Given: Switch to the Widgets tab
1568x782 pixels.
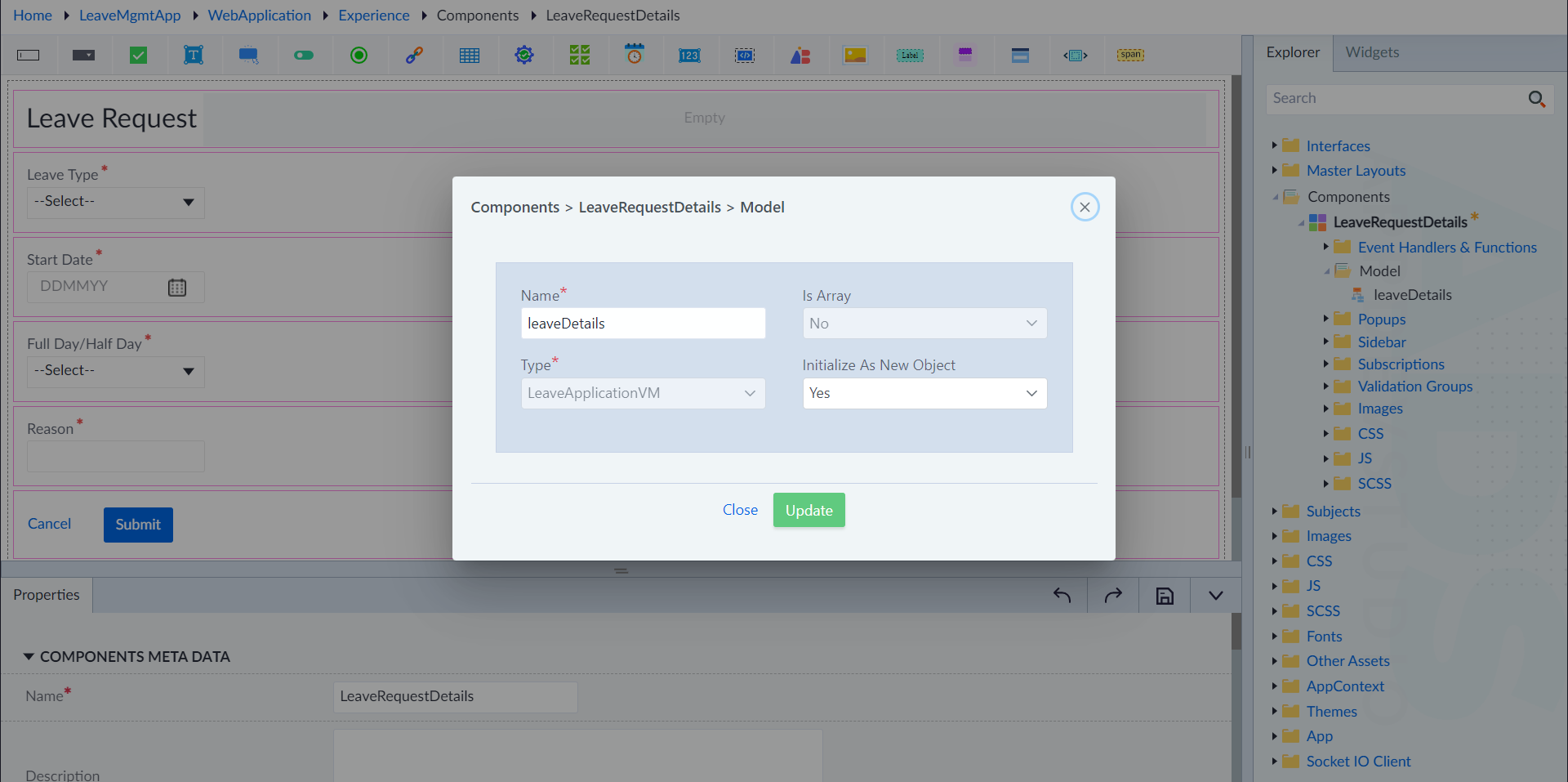Looking at the screenshot, I should (1372, 52).
